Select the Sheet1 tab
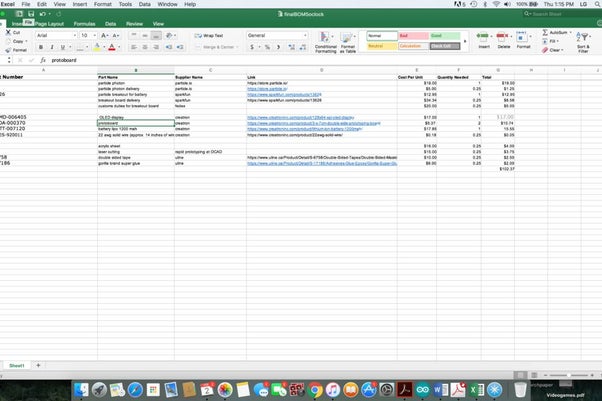The width and height of the screenshot is (602, 401). click(x=17, y=366)
